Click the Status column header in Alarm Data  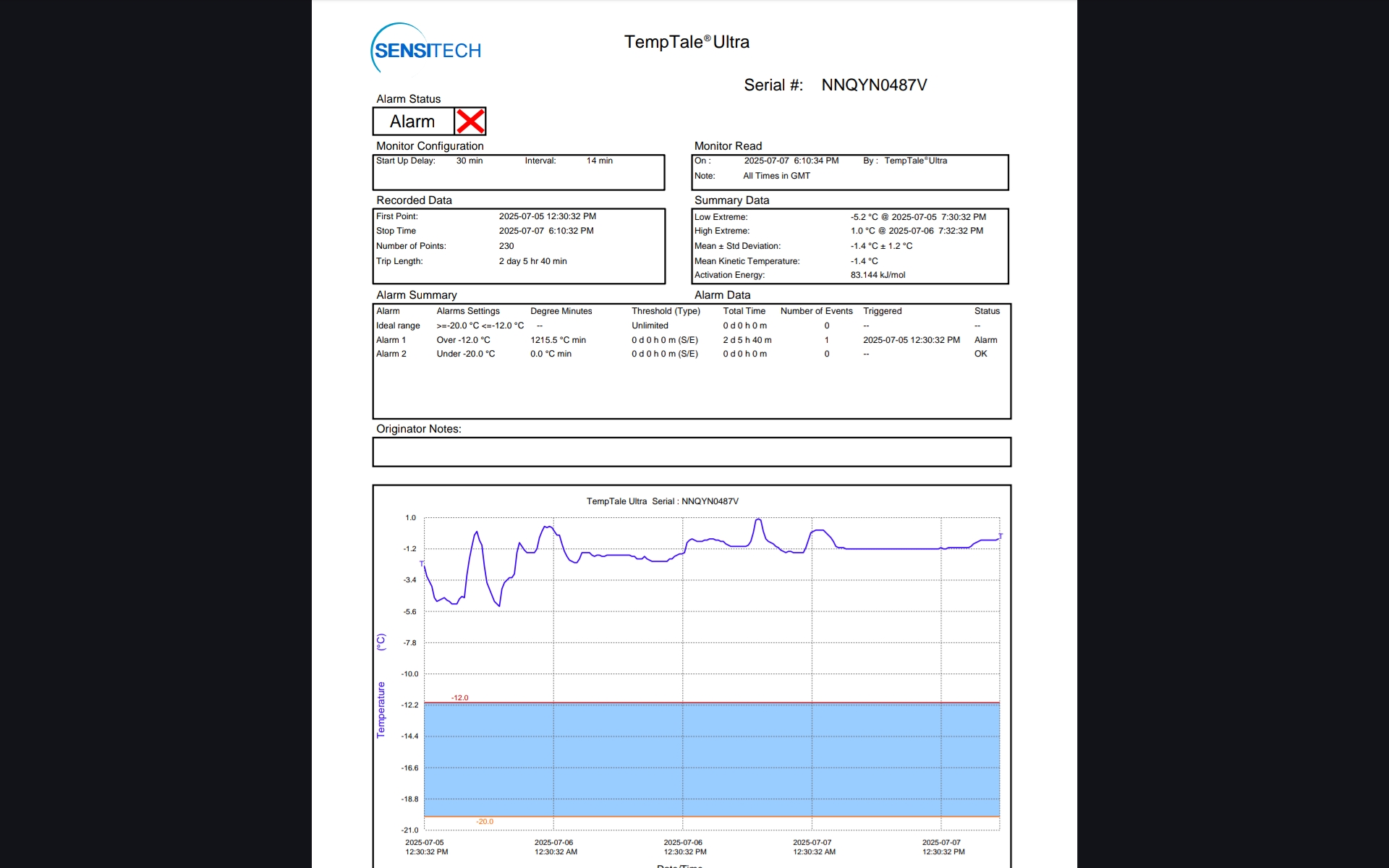tap(987, 311)
